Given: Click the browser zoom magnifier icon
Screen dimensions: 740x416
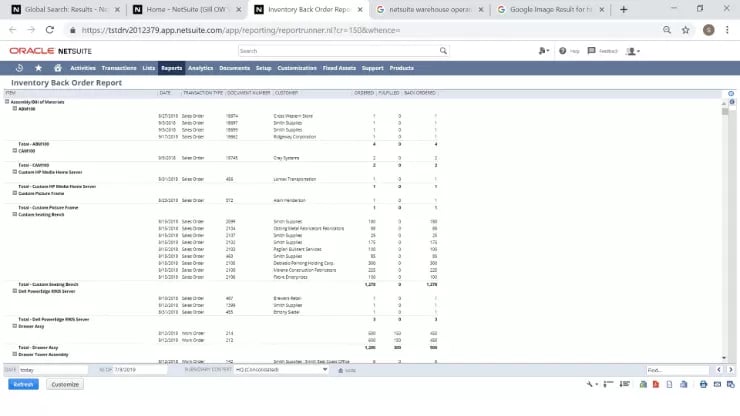Looking at the screenshot, I should (666, 30).
